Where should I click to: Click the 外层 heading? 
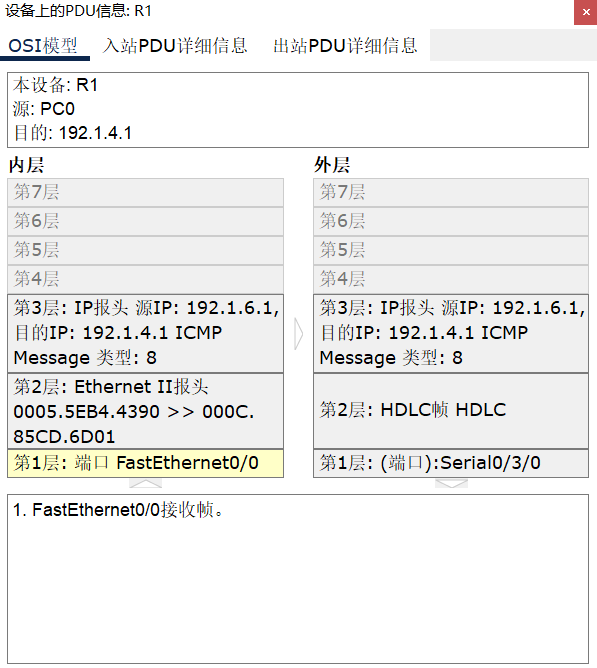point(332,165)
